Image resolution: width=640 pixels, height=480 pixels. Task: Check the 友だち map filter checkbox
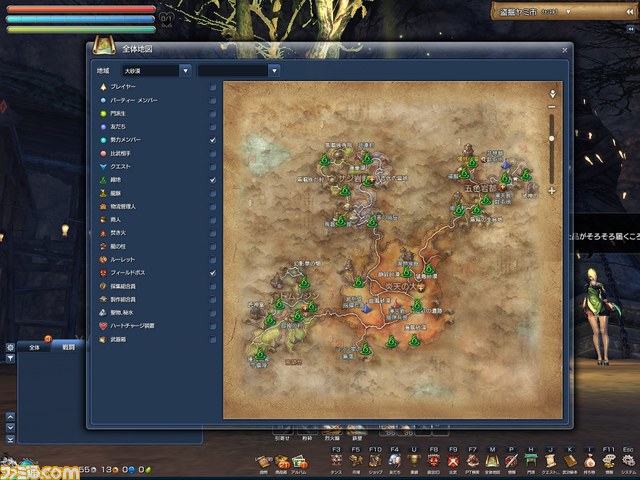(x=213, y=127)
